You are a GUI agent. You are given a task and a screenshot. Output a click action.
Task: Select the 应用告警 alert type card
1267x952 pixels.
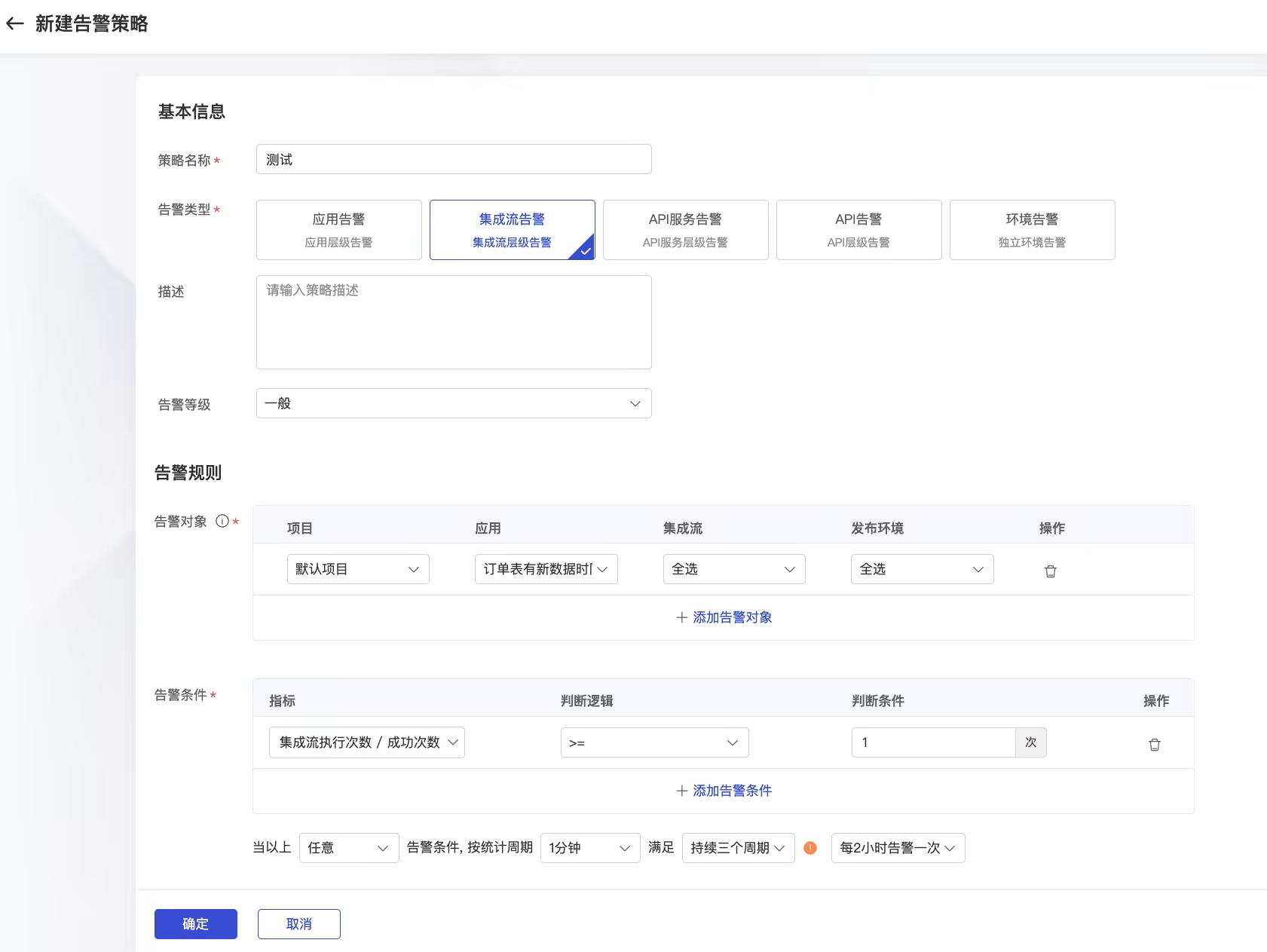tap(338, 230)
